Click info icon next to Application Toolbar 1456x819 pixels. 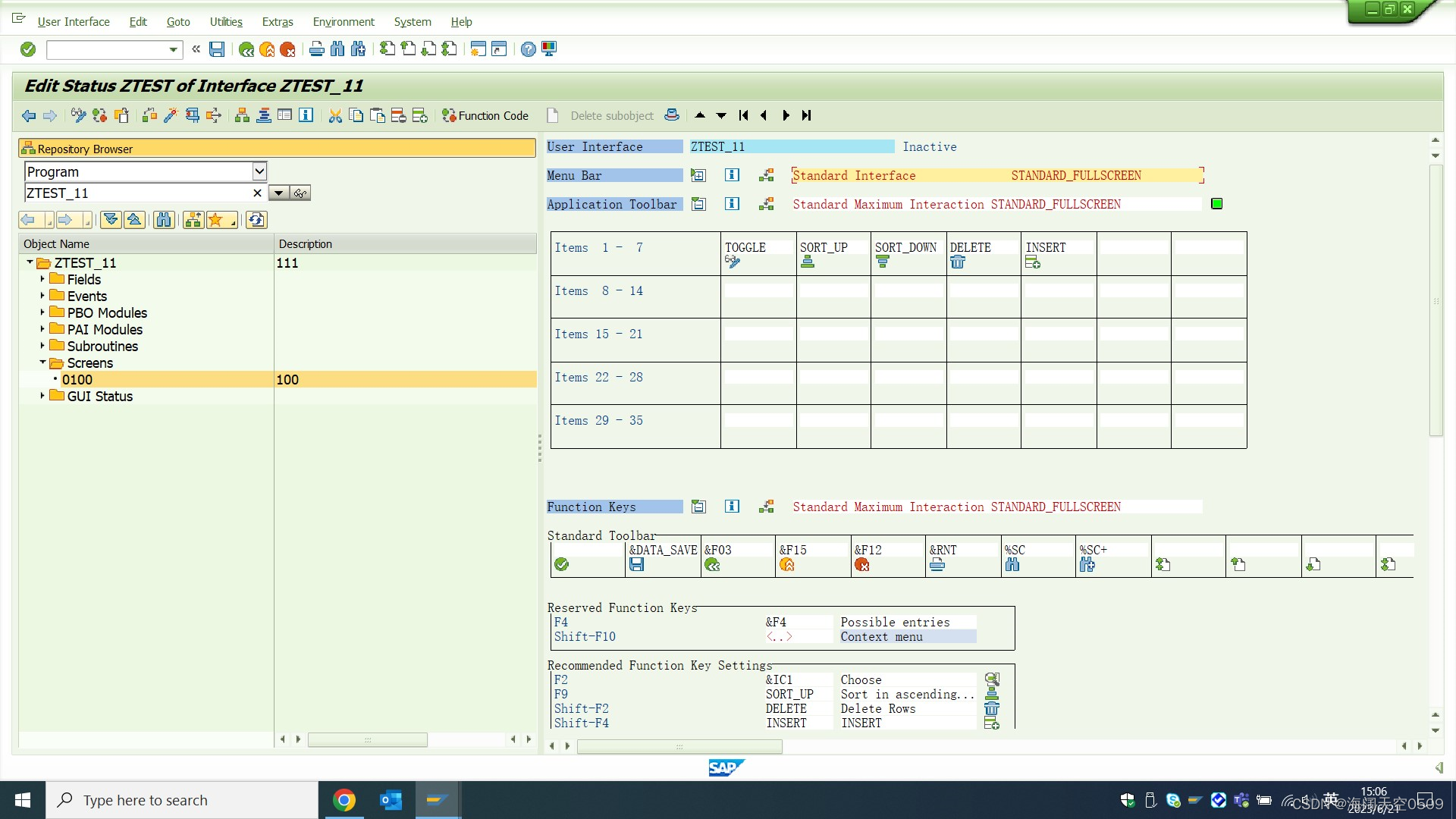[732, 204]
